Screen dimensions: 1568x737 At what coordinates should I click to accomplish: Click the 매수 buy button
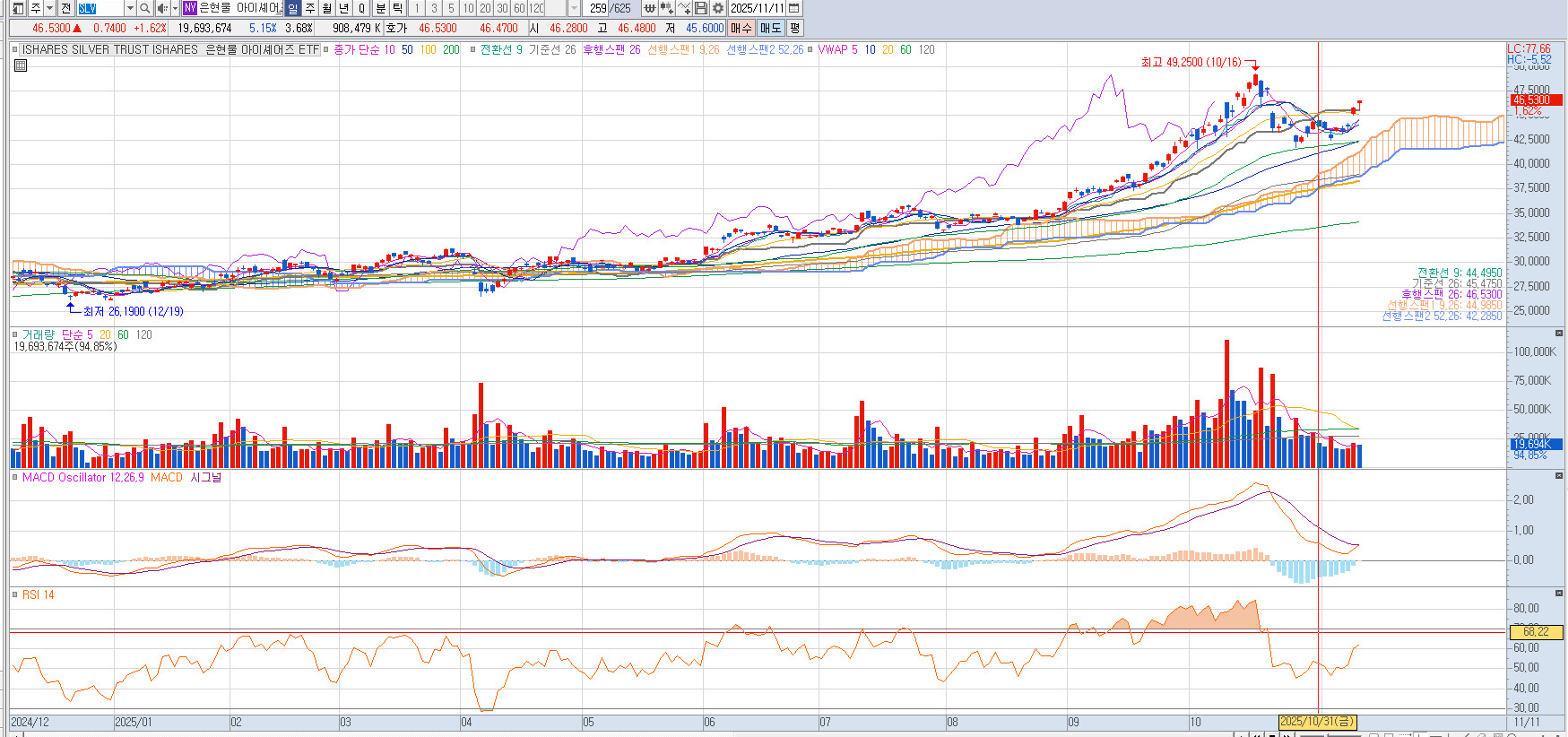tap(741, 28)
